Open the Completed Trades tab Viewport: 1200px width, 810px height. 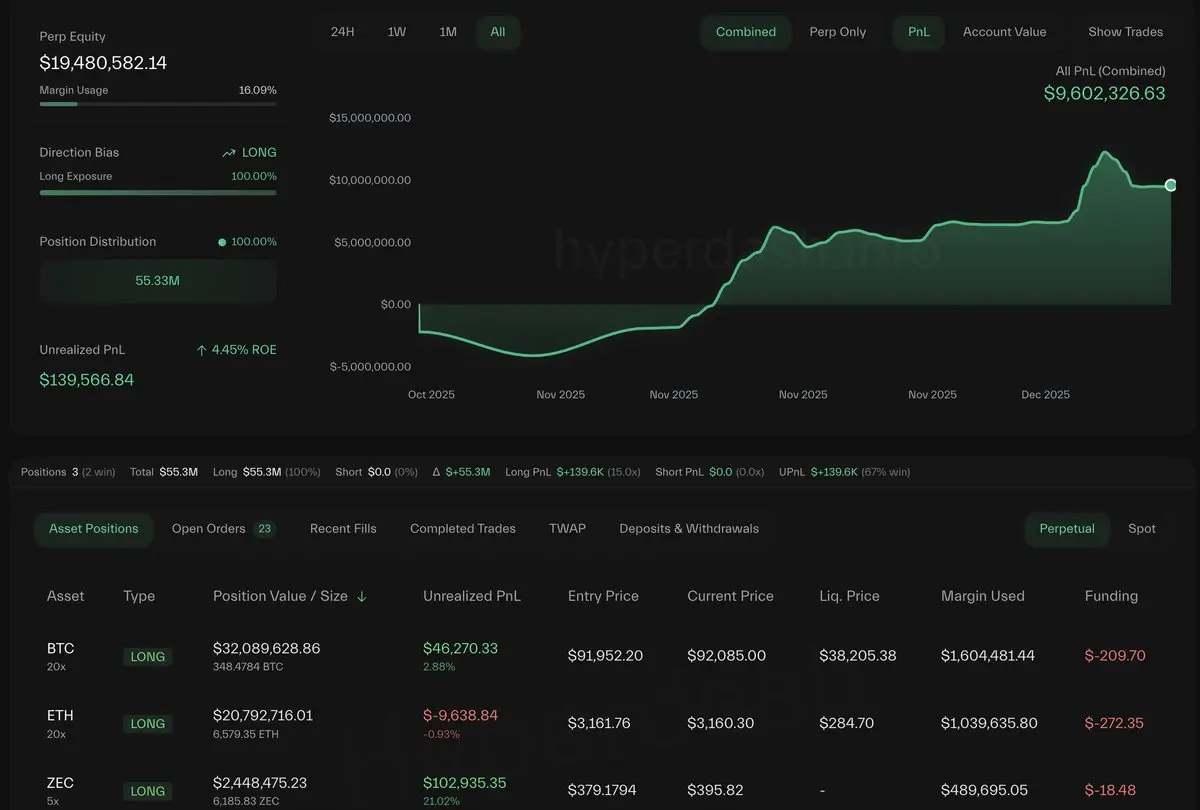pos(463,529)
